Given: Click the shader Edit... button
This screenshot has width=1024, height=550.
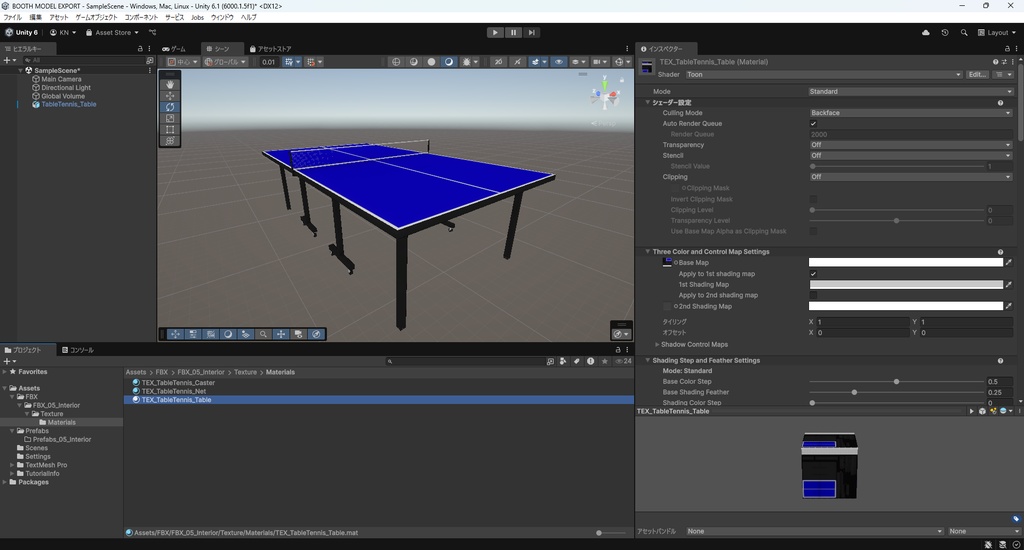Looking at the screenshot, I should [x=977, y=74].
